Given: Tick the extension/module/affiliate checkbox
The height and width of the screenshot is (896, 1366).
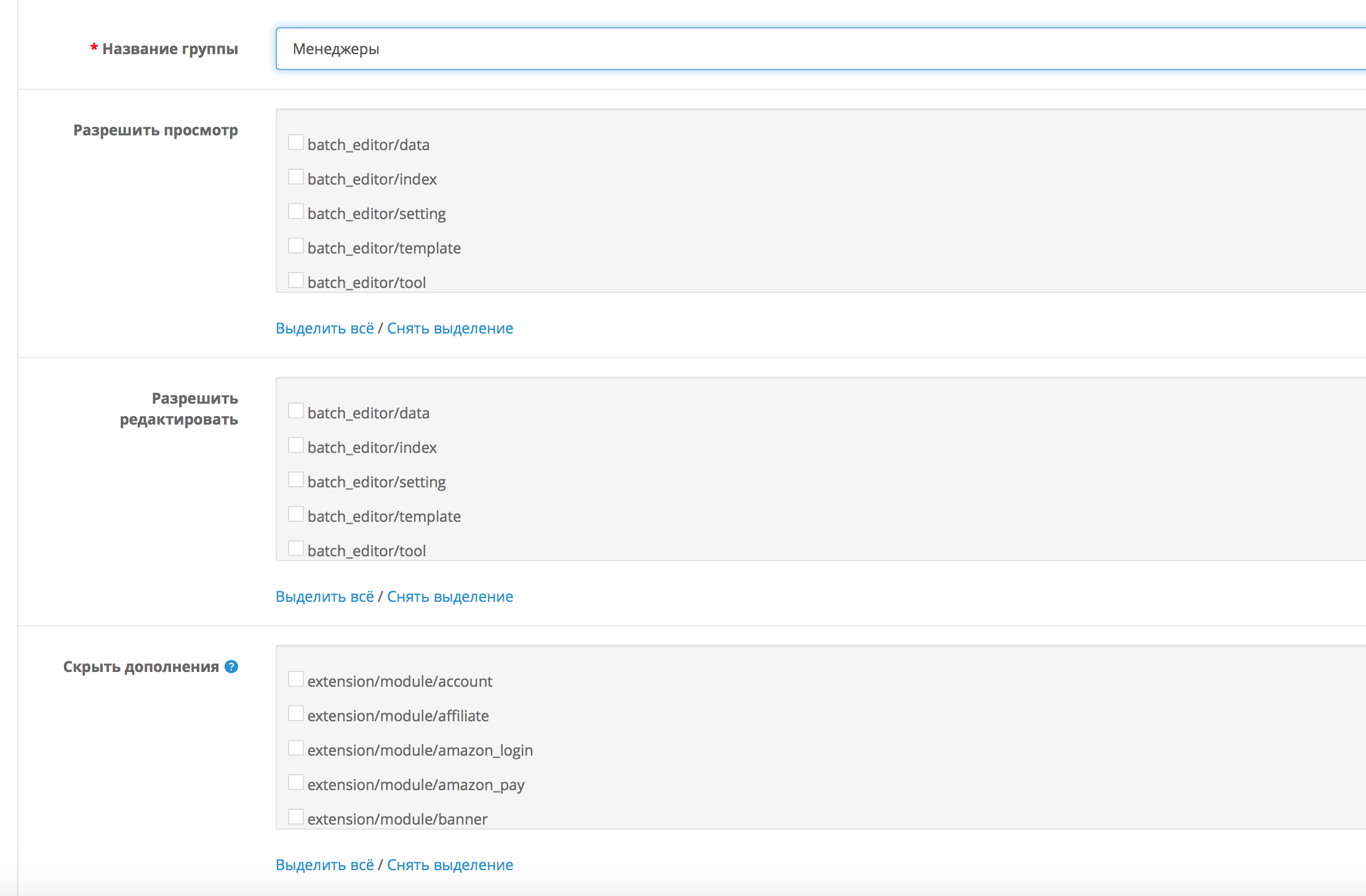Looking at the screenshot, I should tap(296, 714).
